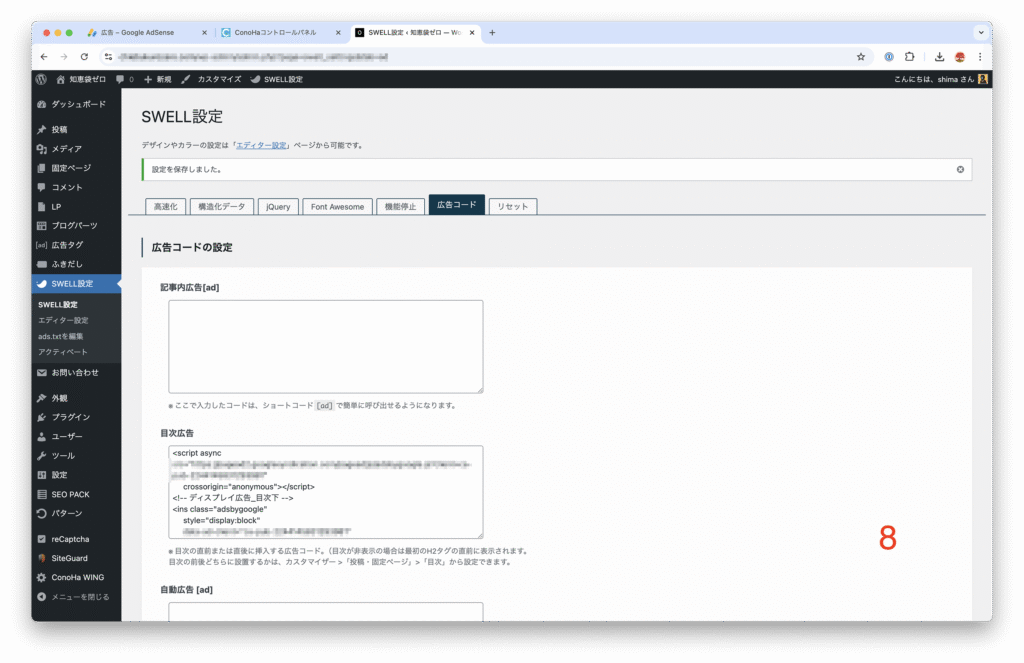Switch to リセット tab
Screen dimensions: 1024x663
513,206
